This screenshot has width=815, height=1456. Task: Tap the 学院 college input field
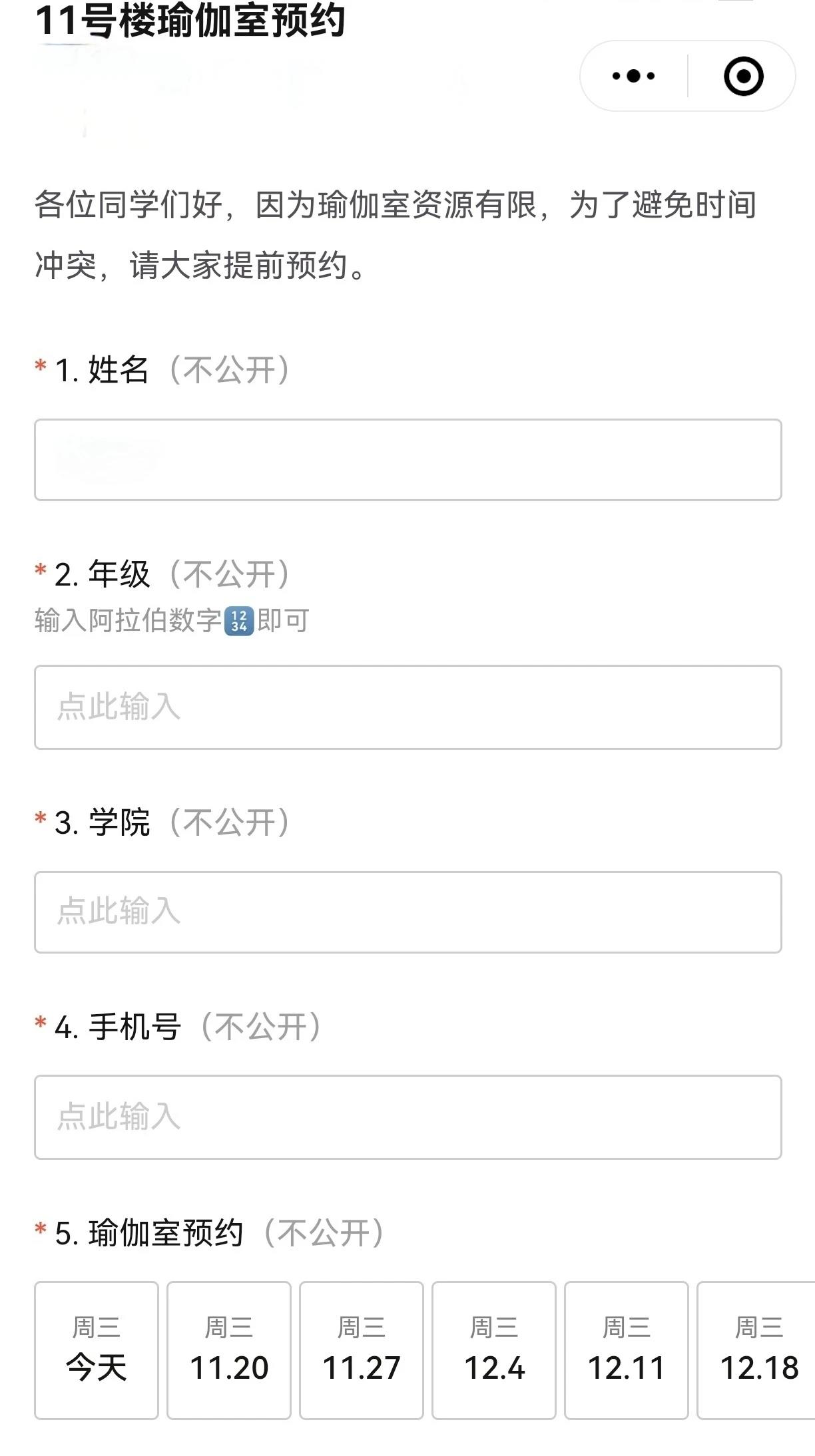[x=407, y=912]
